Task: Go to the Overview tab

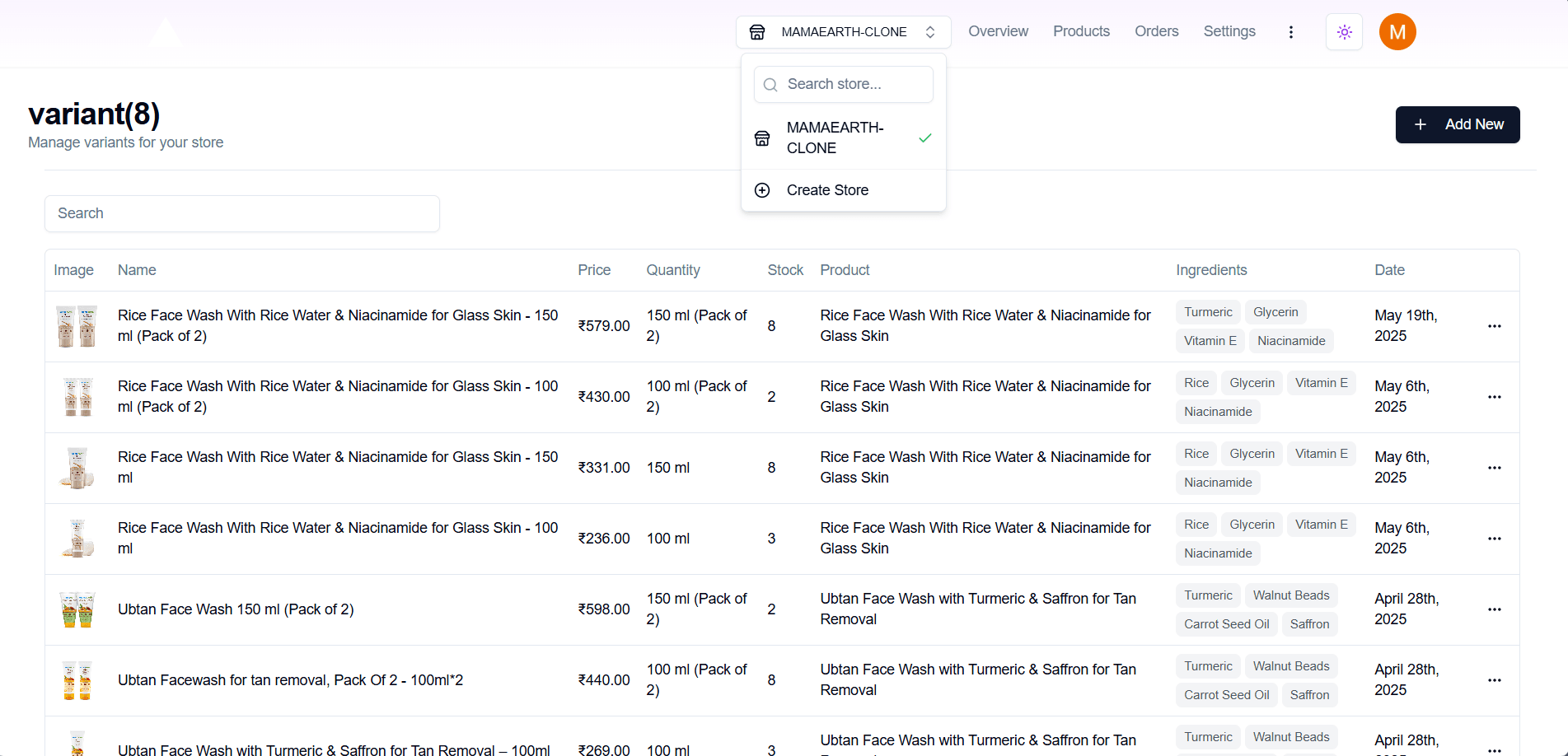Action: [998, 31]
